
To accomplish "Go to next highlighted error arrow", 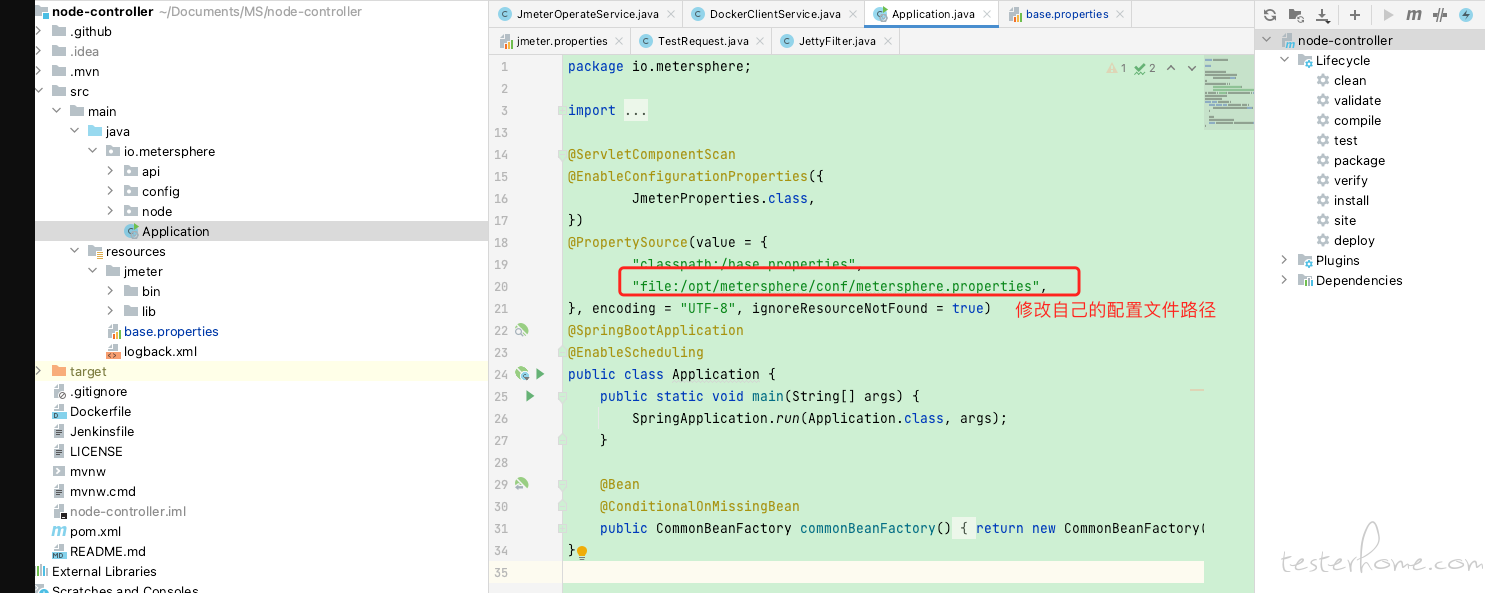I will 1192,68.
